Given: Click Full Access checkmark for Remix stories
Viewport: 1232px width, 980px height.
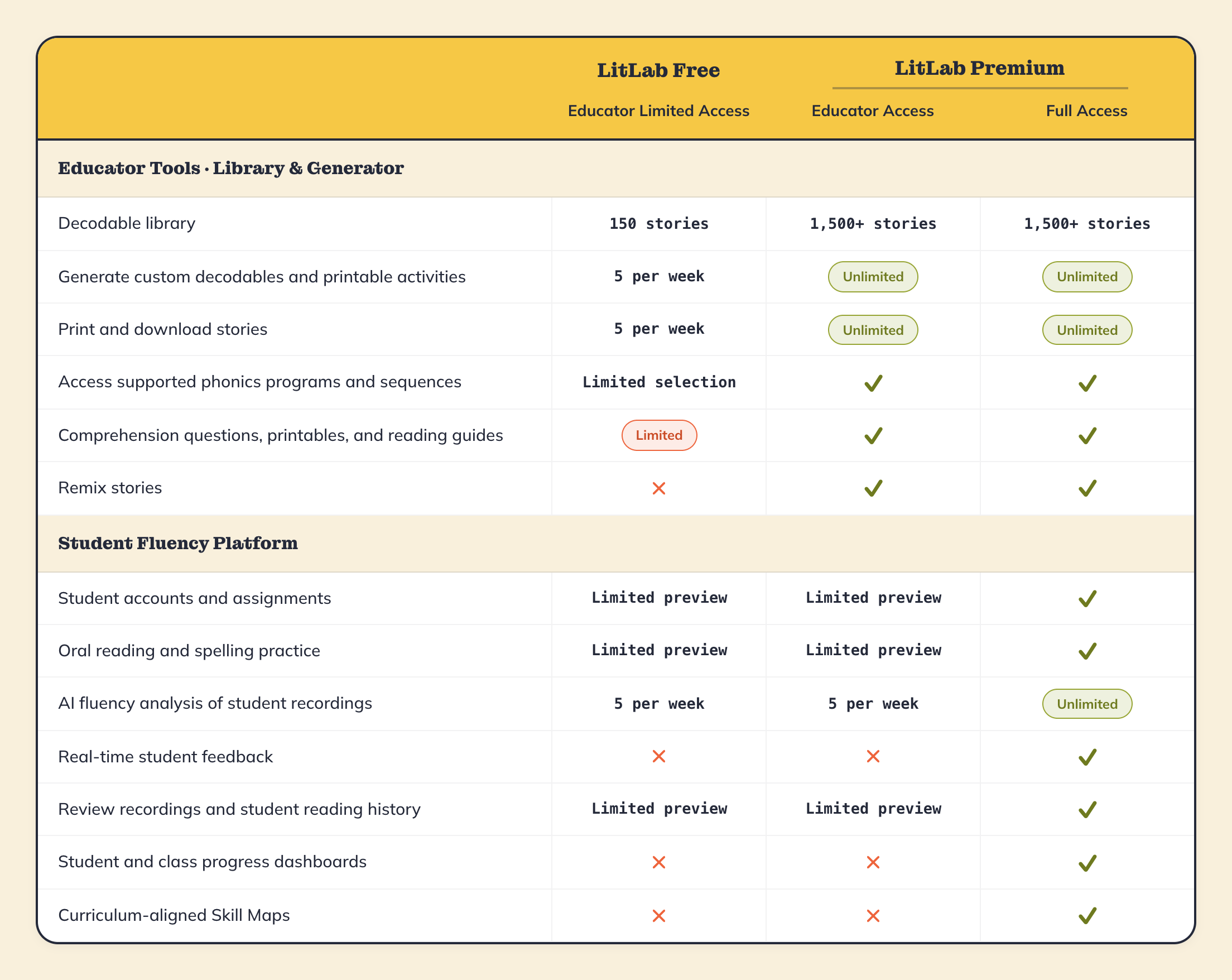Looking at the screenshot, I should [x=1087, y=488].
